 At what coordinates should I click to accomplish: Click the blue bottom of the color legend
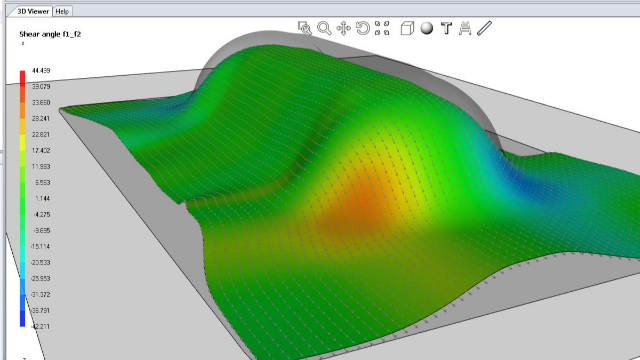coord(22,318)
